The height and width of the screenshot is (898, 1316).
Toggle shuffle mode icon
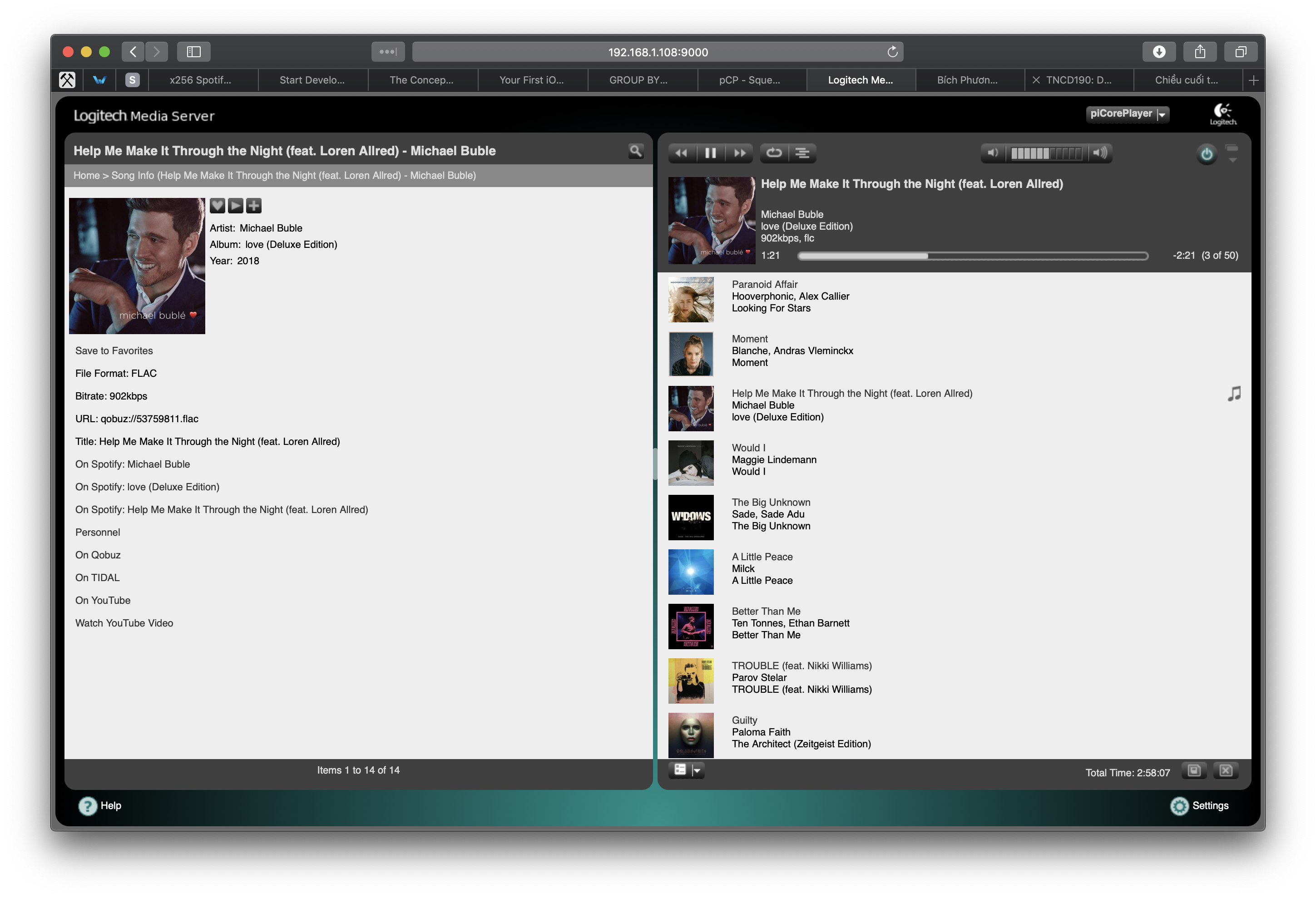pyautogui.click(x=802, y=153)
